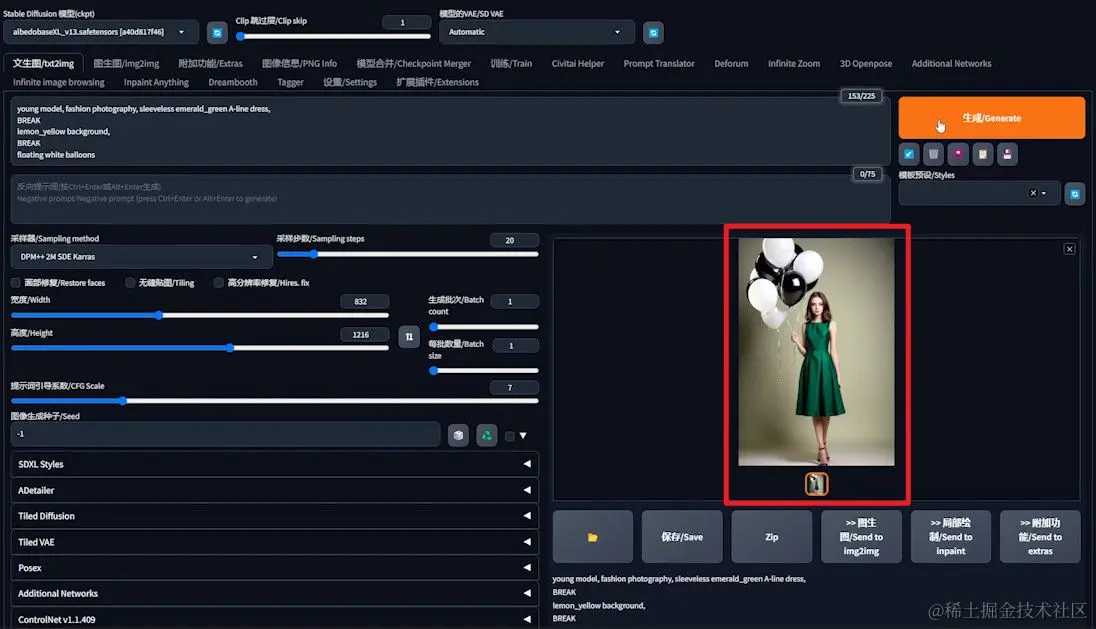The height and width of the screenshot is (629, 1096).
Task: Click the Save button
Action: coord(682,537)
